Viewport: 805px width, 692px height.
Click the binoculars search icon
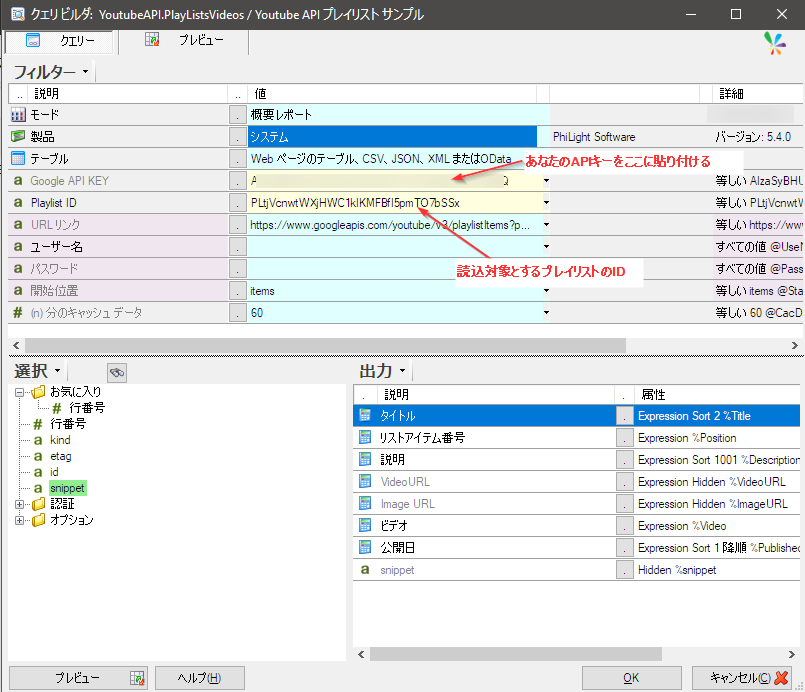click(x=117, y=372)
